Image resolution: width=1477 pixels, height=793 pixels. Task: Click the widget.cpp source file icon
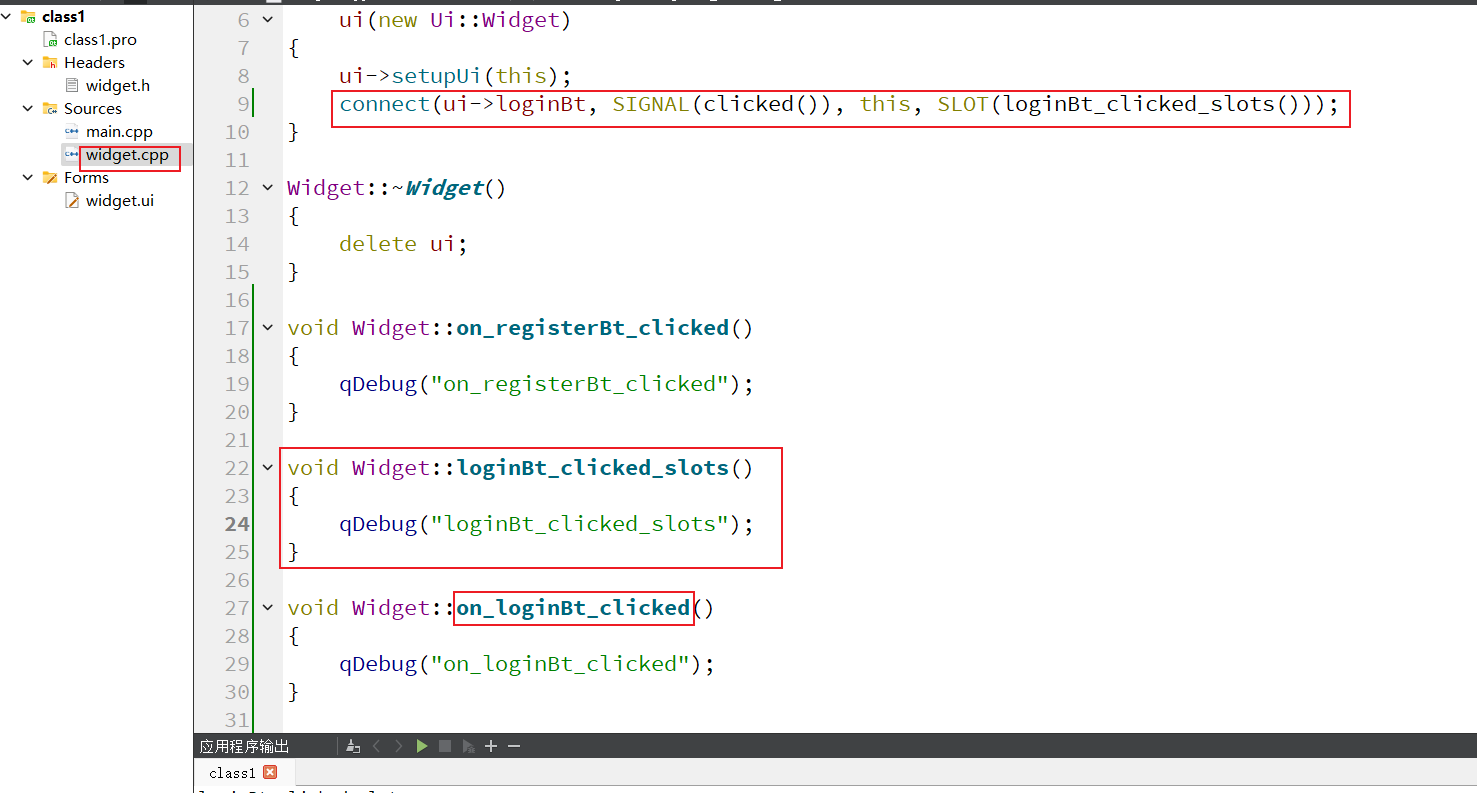pyautogui.click(x=72, y=155)
